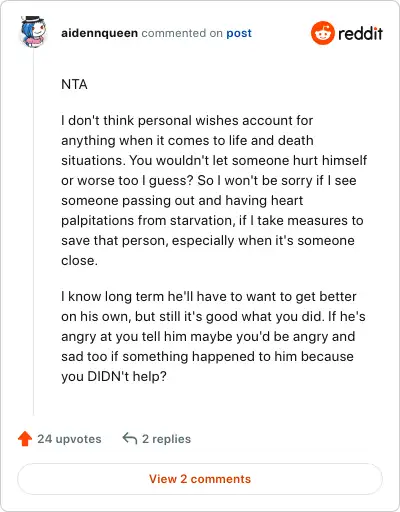The height and width of the screenshot is (512, 400).
Task: Click the "24 upvotes" count
Action: [x=69, y=439]
